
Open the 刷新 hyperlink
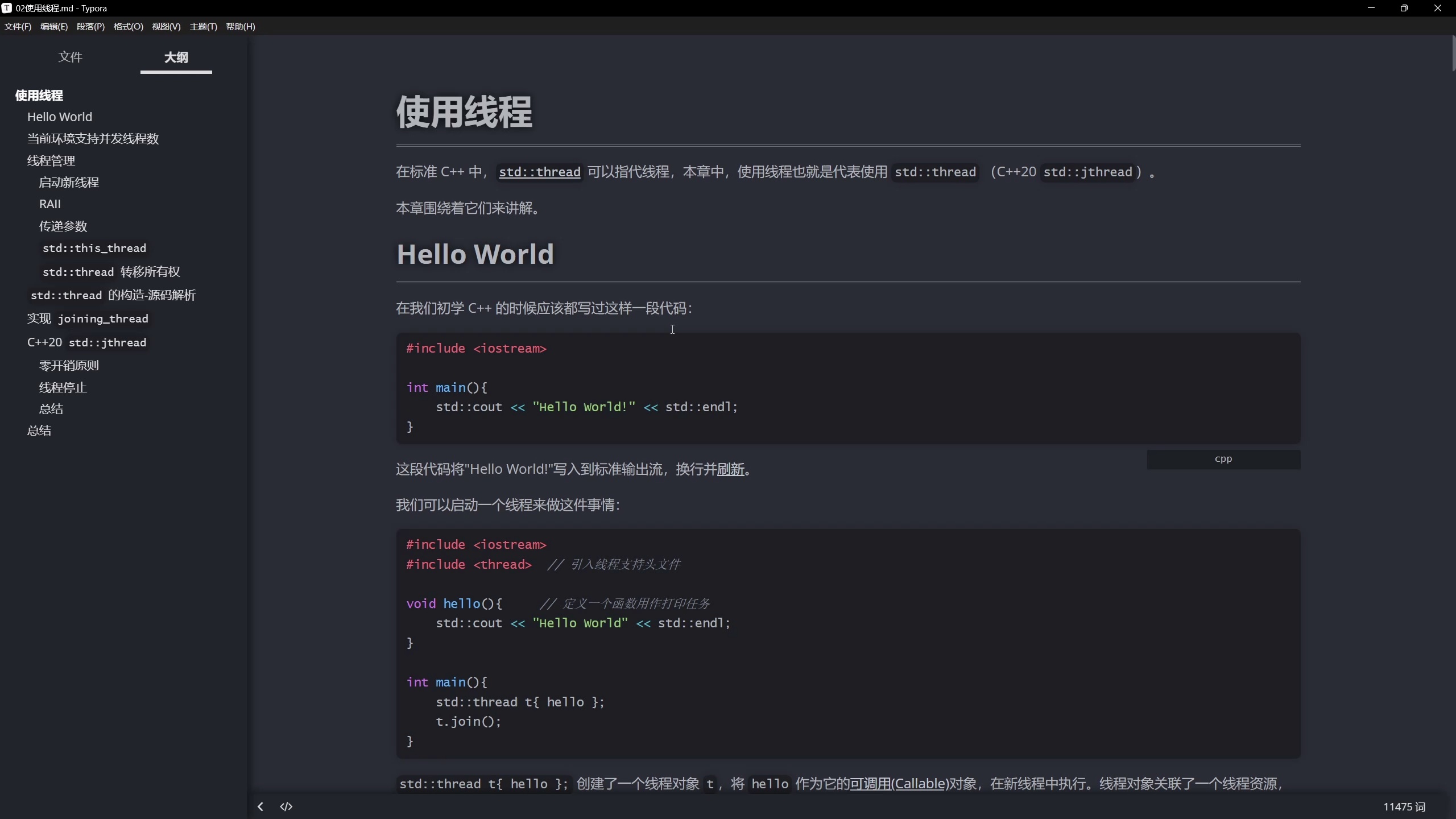(x=731, y=469)
